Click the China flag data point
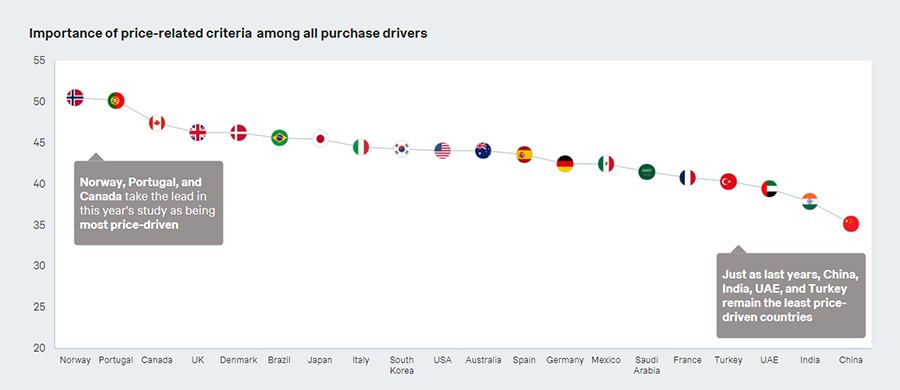The height and width of the screenshot is (390, 900). click(851, 223)
